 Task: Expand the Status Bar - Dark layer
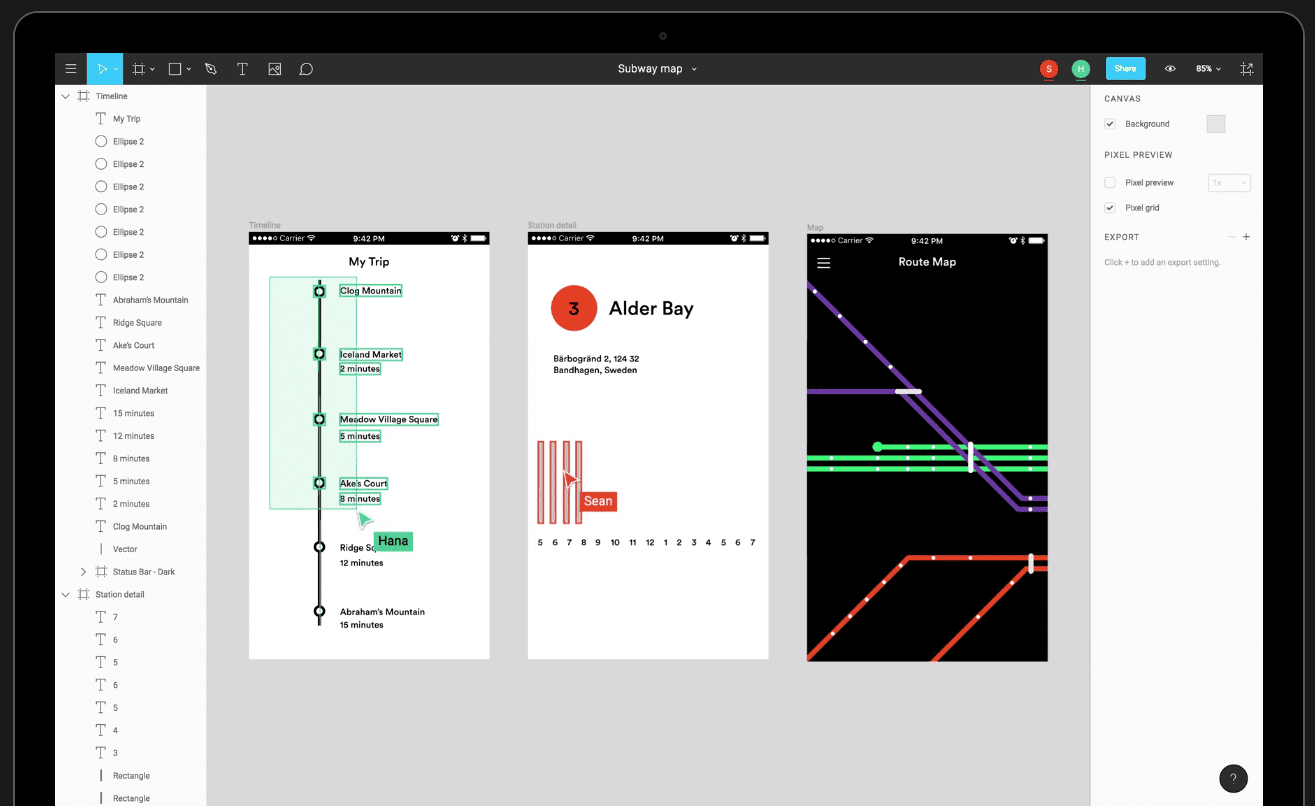83,572
